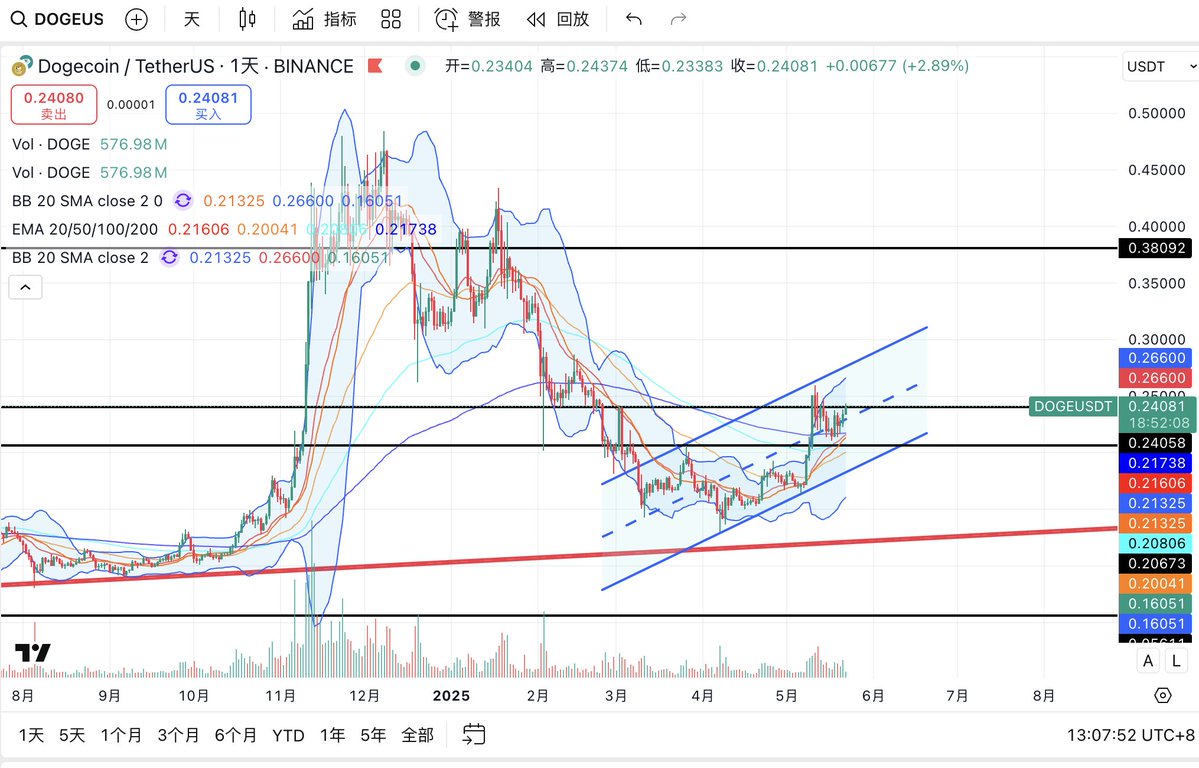Click 0.20673 black price label
1199x768 pixels.
pos(1157,563)
